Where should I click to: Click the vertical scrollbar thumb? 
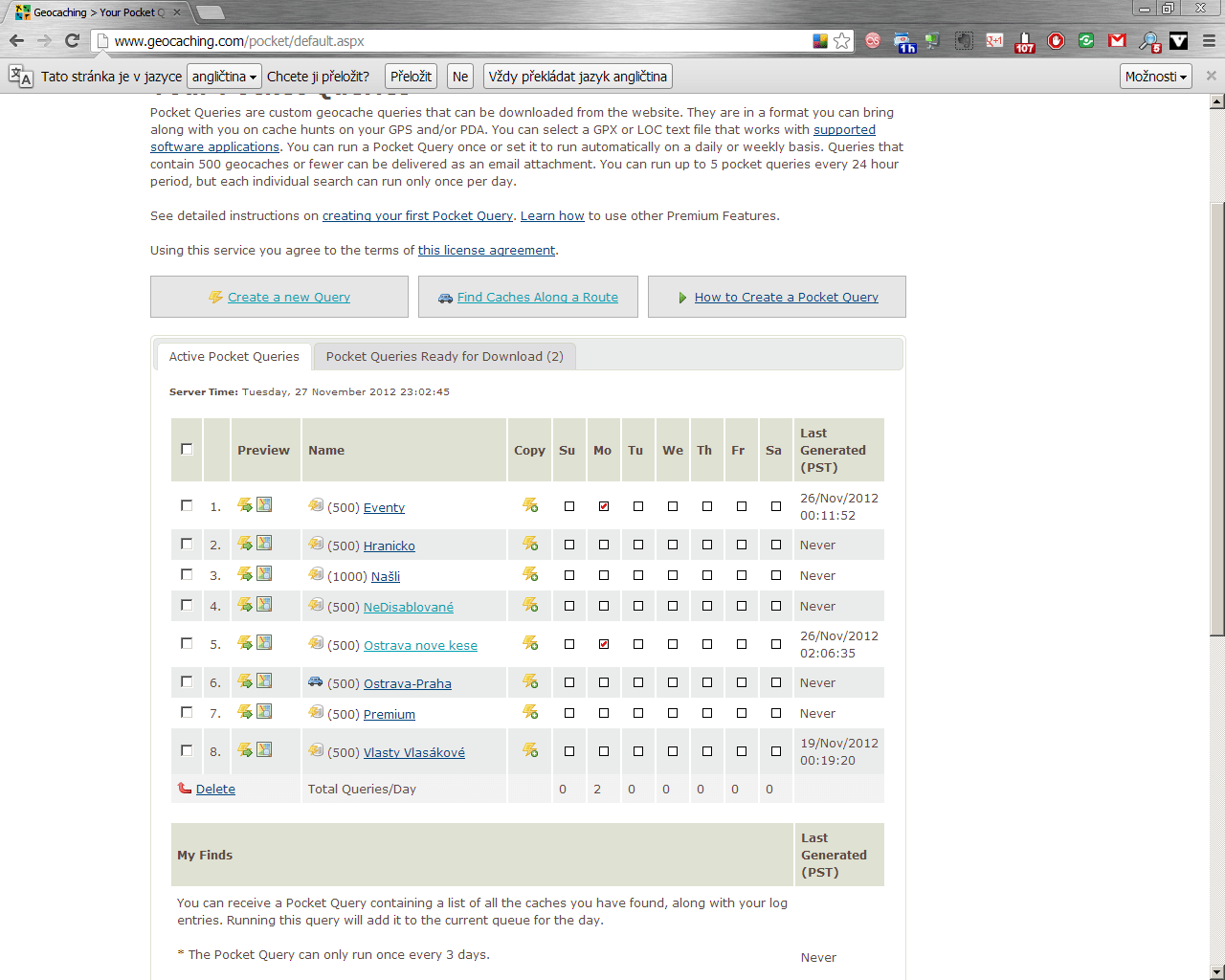[x=1217, y=418]
